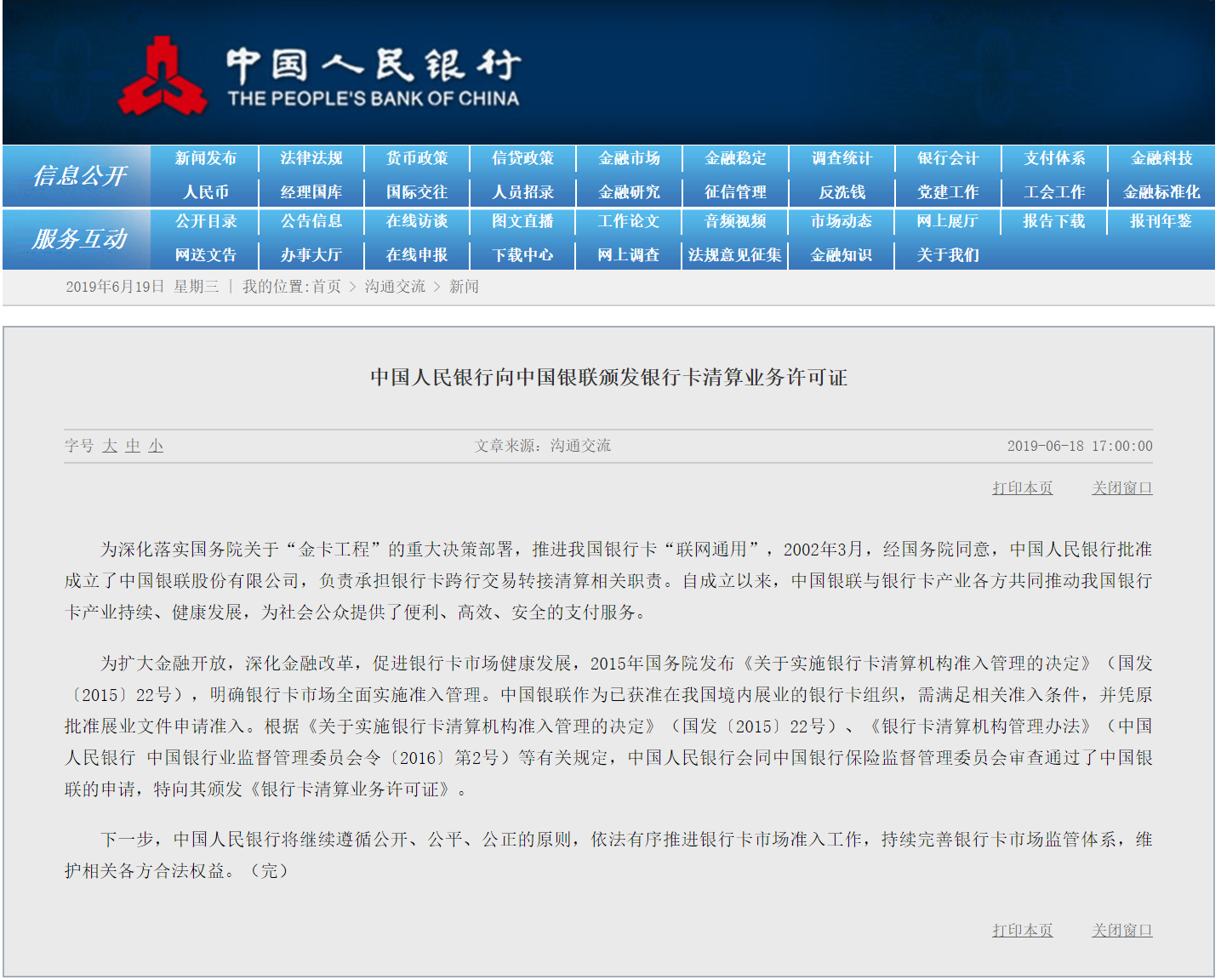
Task: Select 金融科技 in the navigation bar
Action: [1161, 158]
